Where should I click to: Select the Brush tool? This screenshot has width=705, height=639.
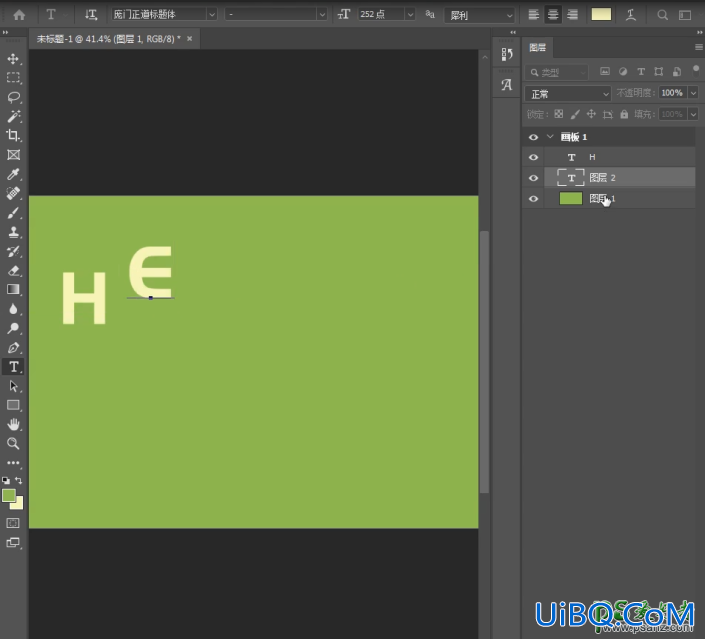13,213
